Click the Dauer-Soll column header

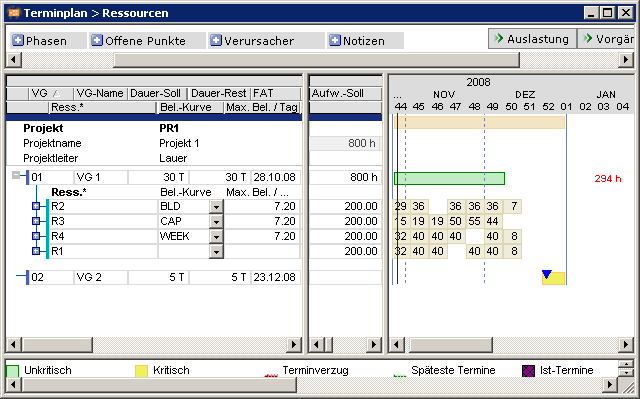157,93
